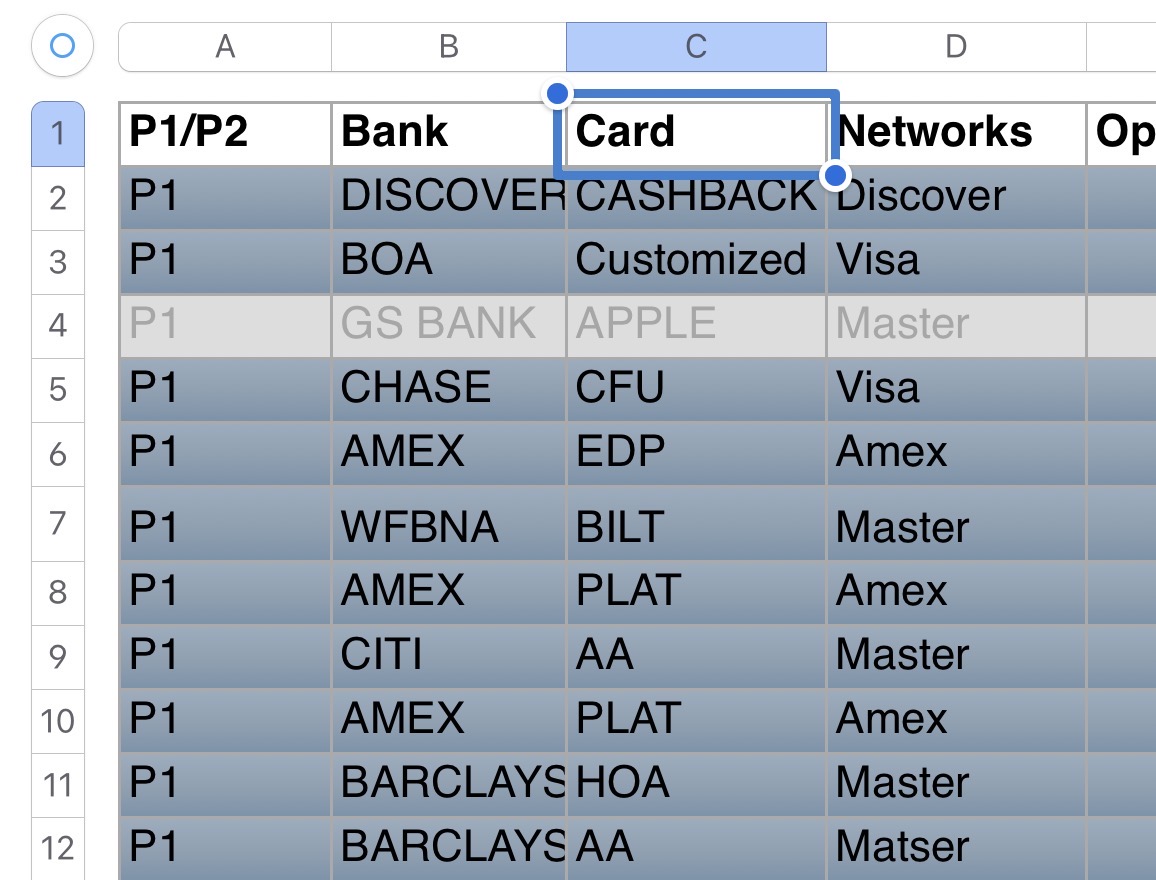Select column A header

[x=225, y=47]
